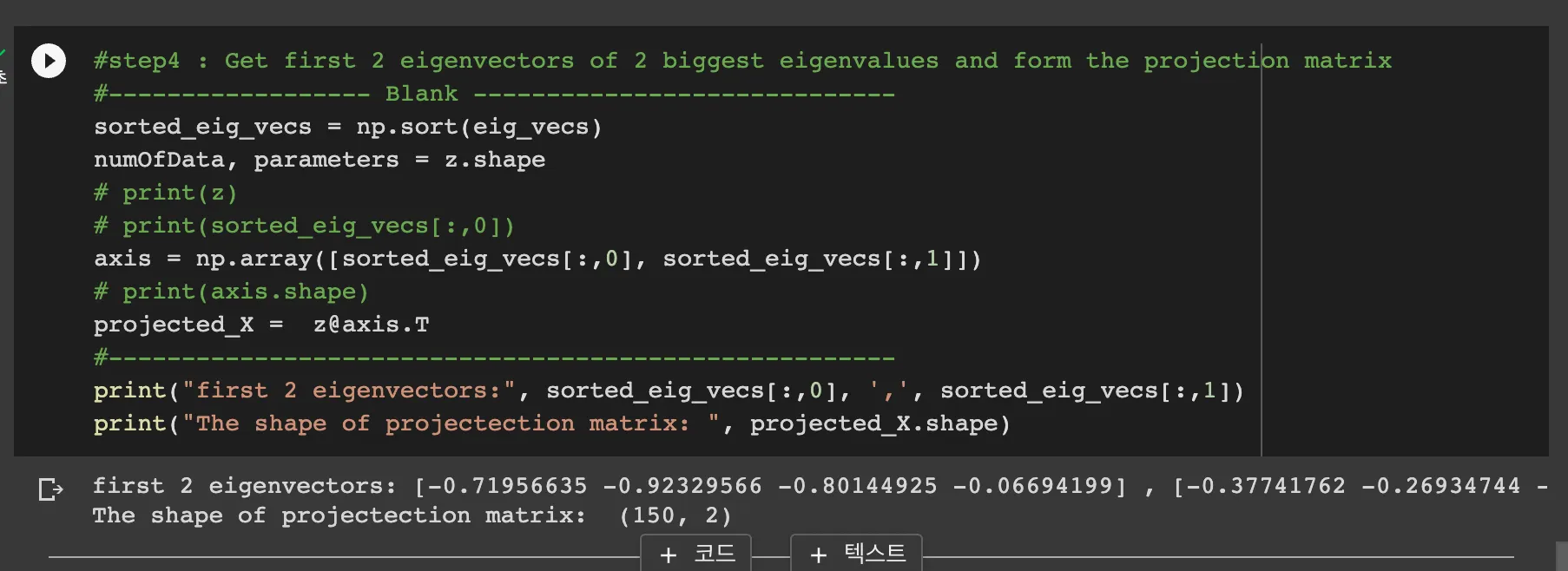Click the numOfData, parameters = z.shape line

pyautogui.click(x=320, y=160)
